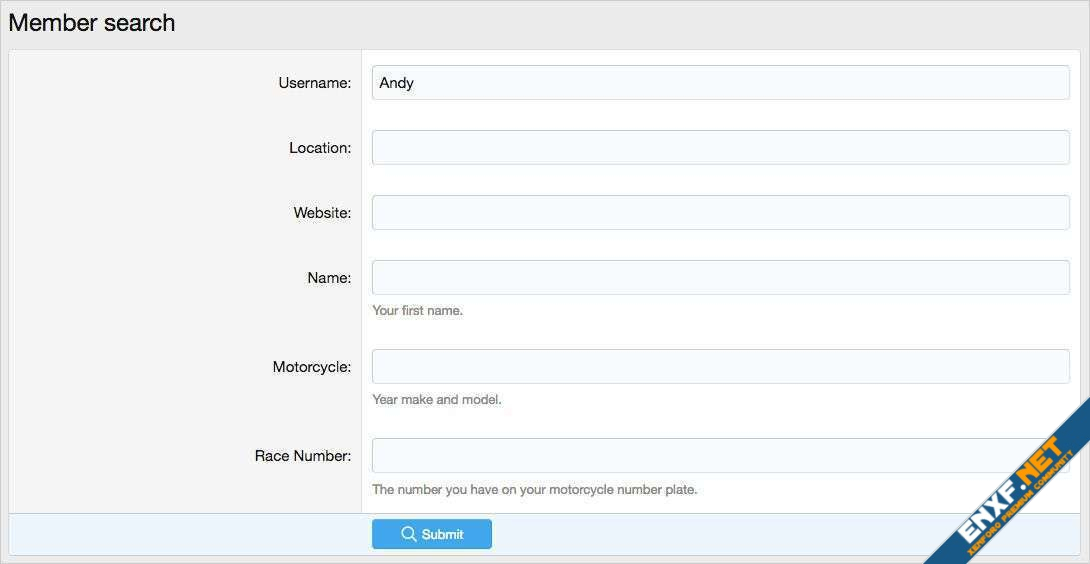Click the 'Year make and model.' hint

pyautogui.click(x=436, y=400)
